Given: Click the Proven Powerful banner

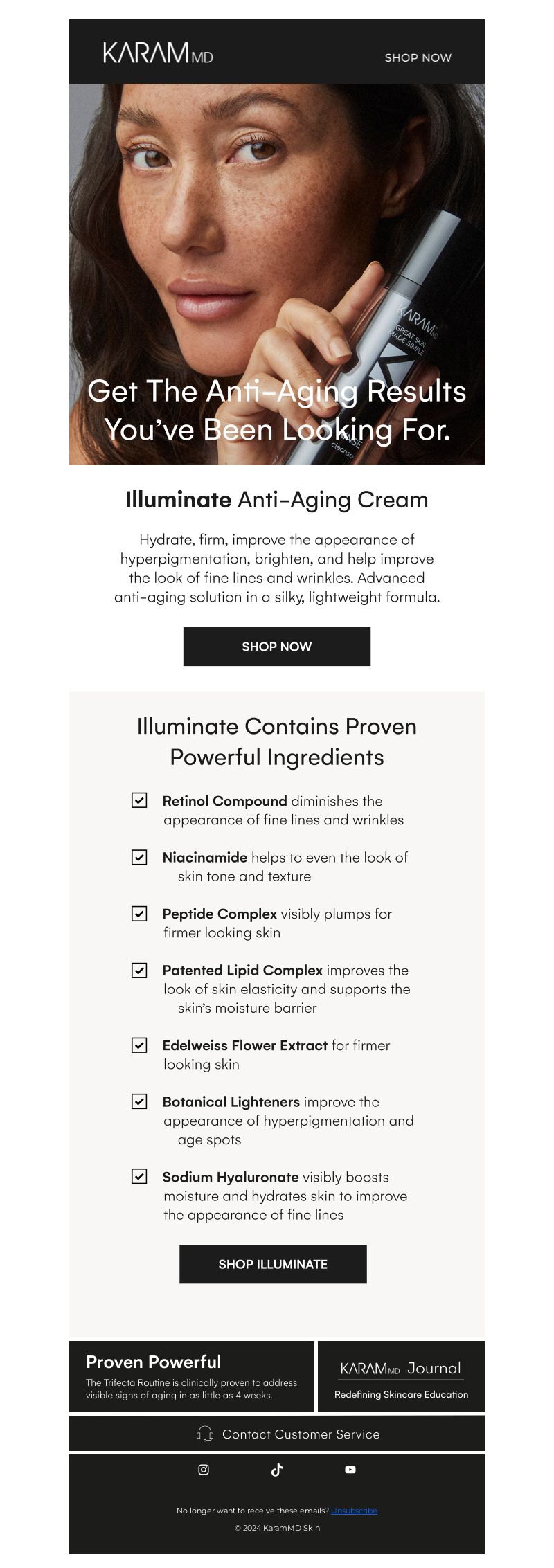Looking at the screenshot, I should point(192,1377).
